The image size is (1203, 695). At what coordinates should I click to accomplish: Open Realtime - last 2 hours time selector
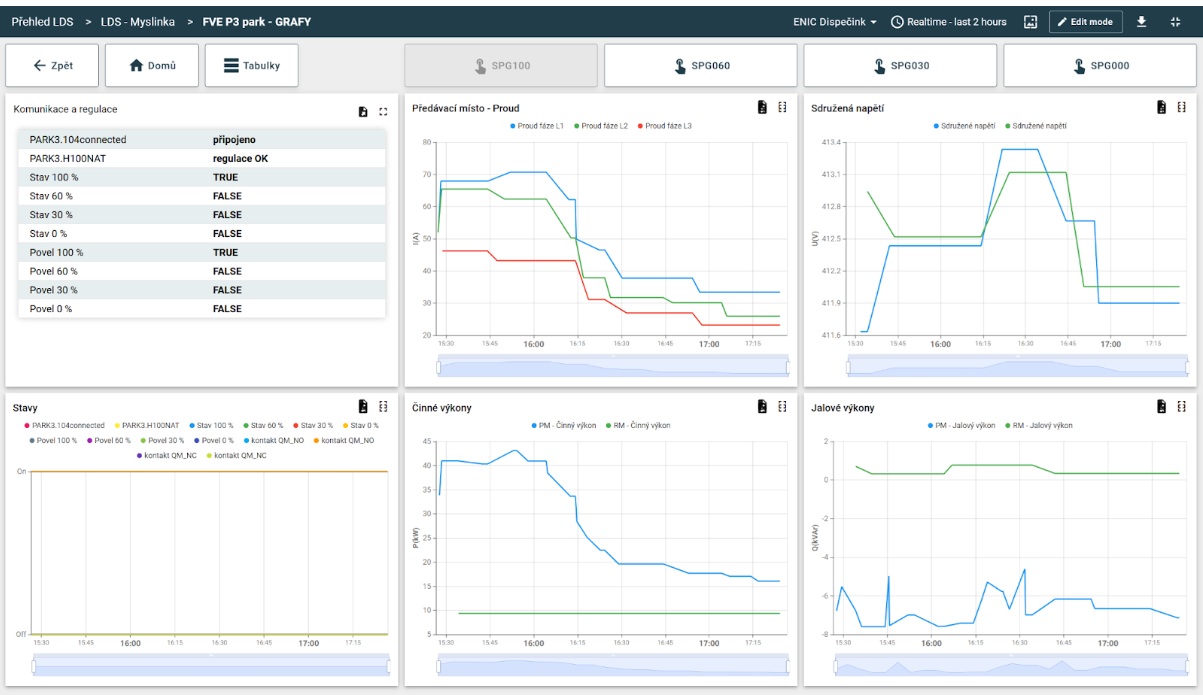tap(948, 22)
